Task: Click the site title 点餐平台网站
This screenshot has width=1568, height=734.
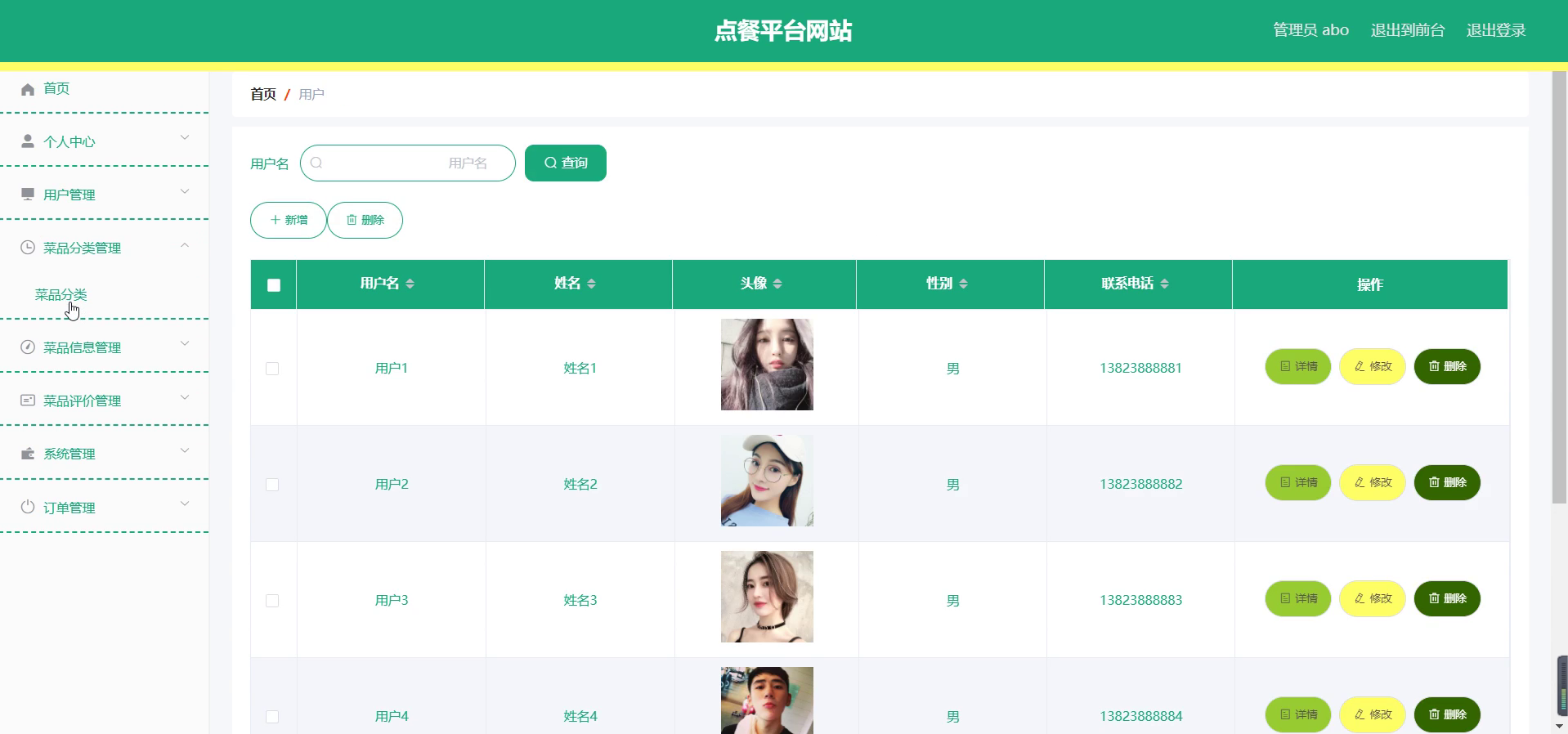Action: tap(783, 30)
